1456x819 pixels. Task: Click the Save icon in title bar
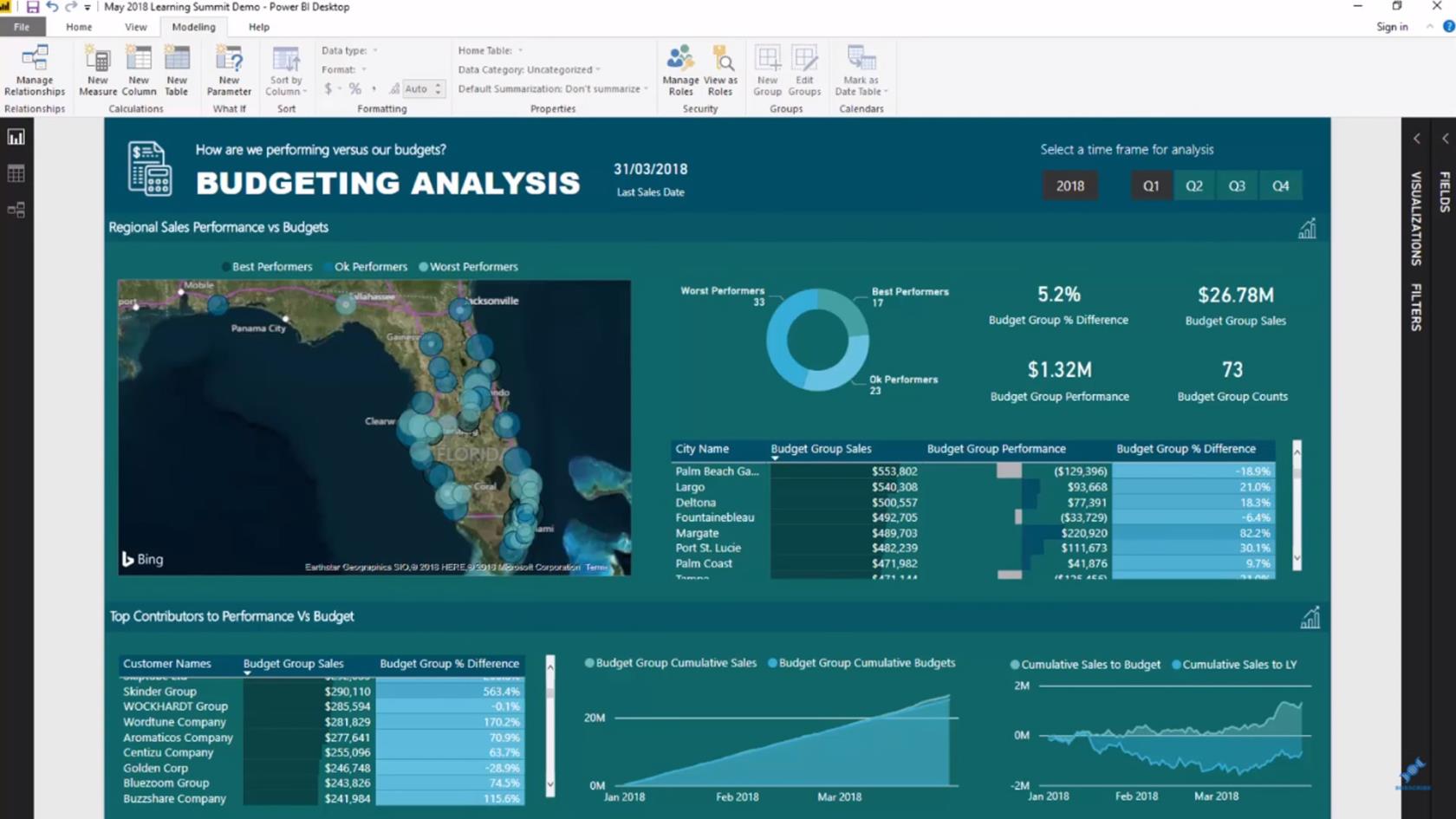click(32, 7)
